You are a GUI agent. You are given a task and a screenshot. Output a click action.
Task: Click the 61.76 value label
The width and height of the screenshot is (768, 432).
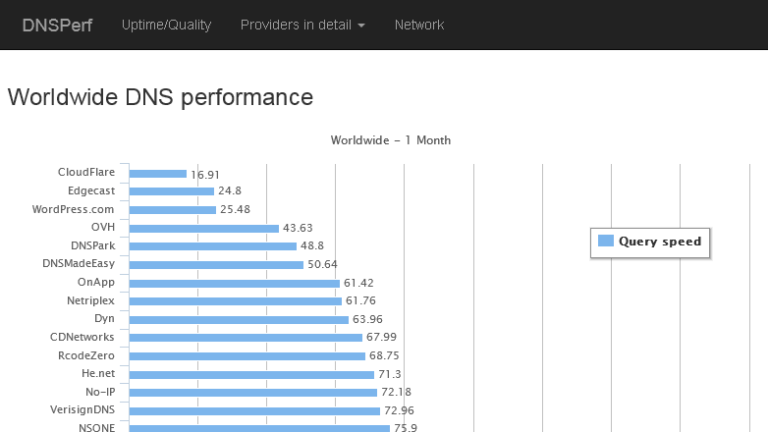360,300
